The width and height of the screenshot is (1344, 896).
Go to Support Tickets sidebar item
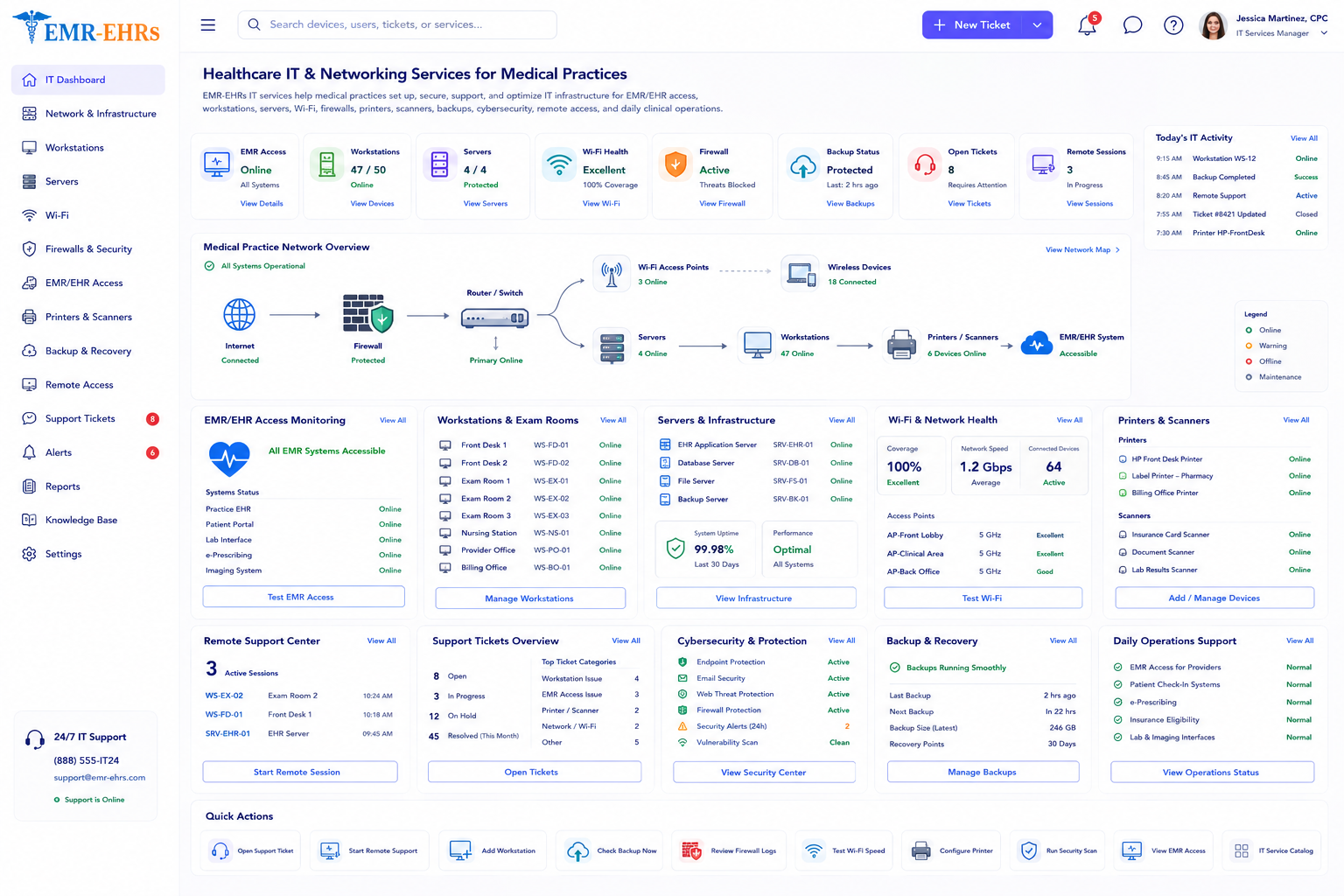point(88,419)
